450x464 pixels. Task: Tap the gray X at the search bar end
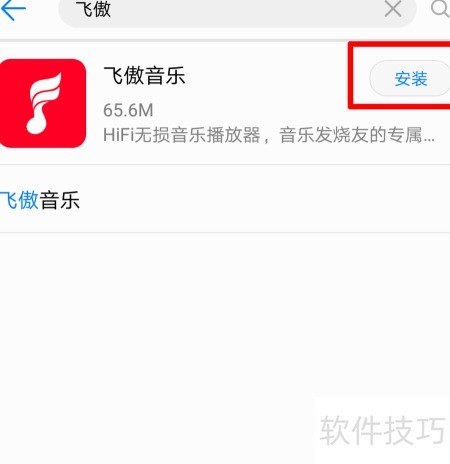[x=393, y=8]
